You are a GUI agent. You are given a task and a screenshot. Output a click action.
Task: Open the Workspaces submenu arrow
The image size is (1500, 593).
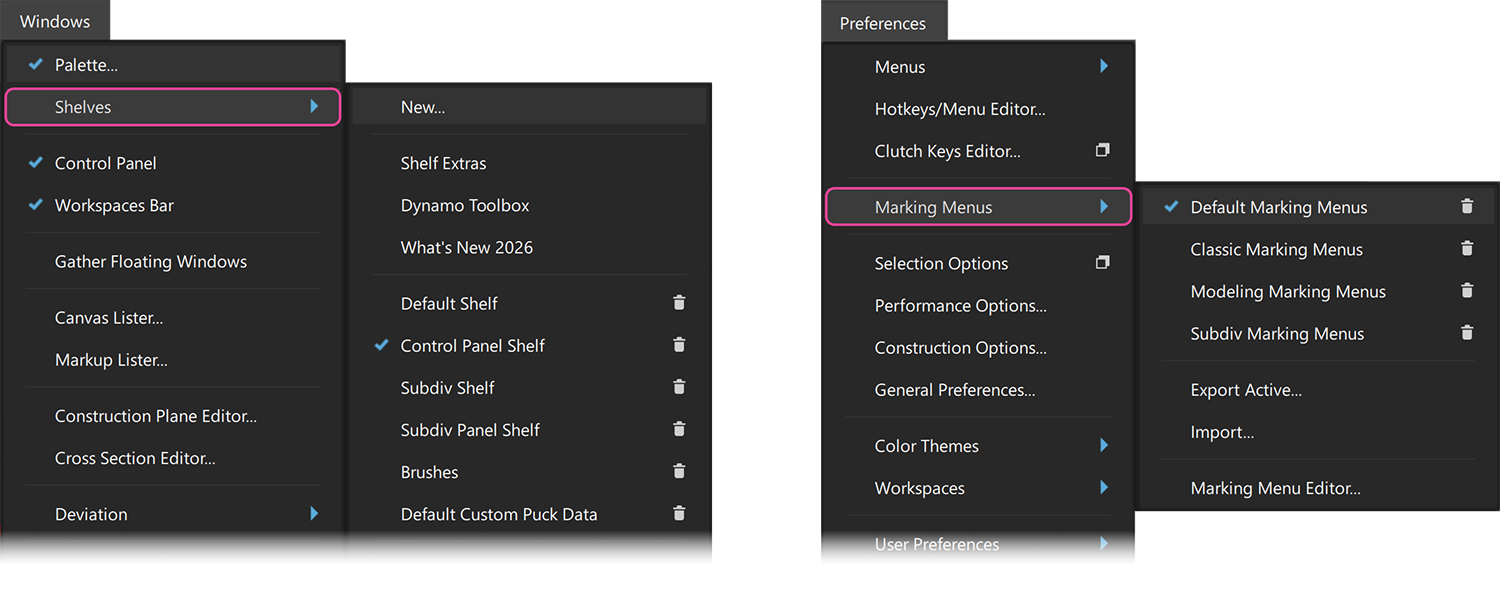coord(1104,488)
